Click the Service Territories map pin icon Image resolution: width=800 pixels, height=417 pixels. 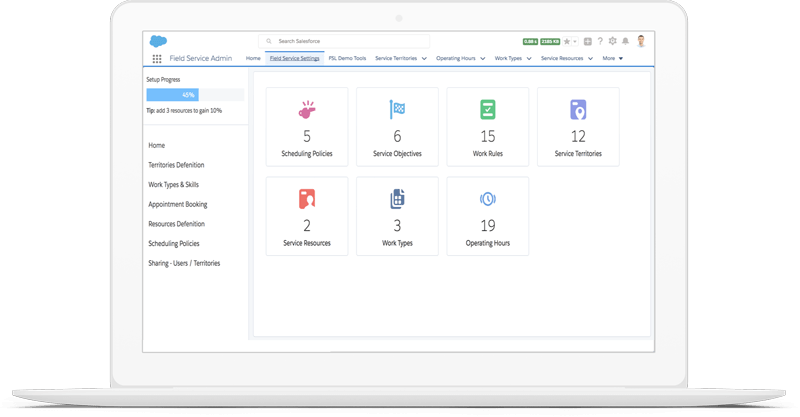point(578,110)
